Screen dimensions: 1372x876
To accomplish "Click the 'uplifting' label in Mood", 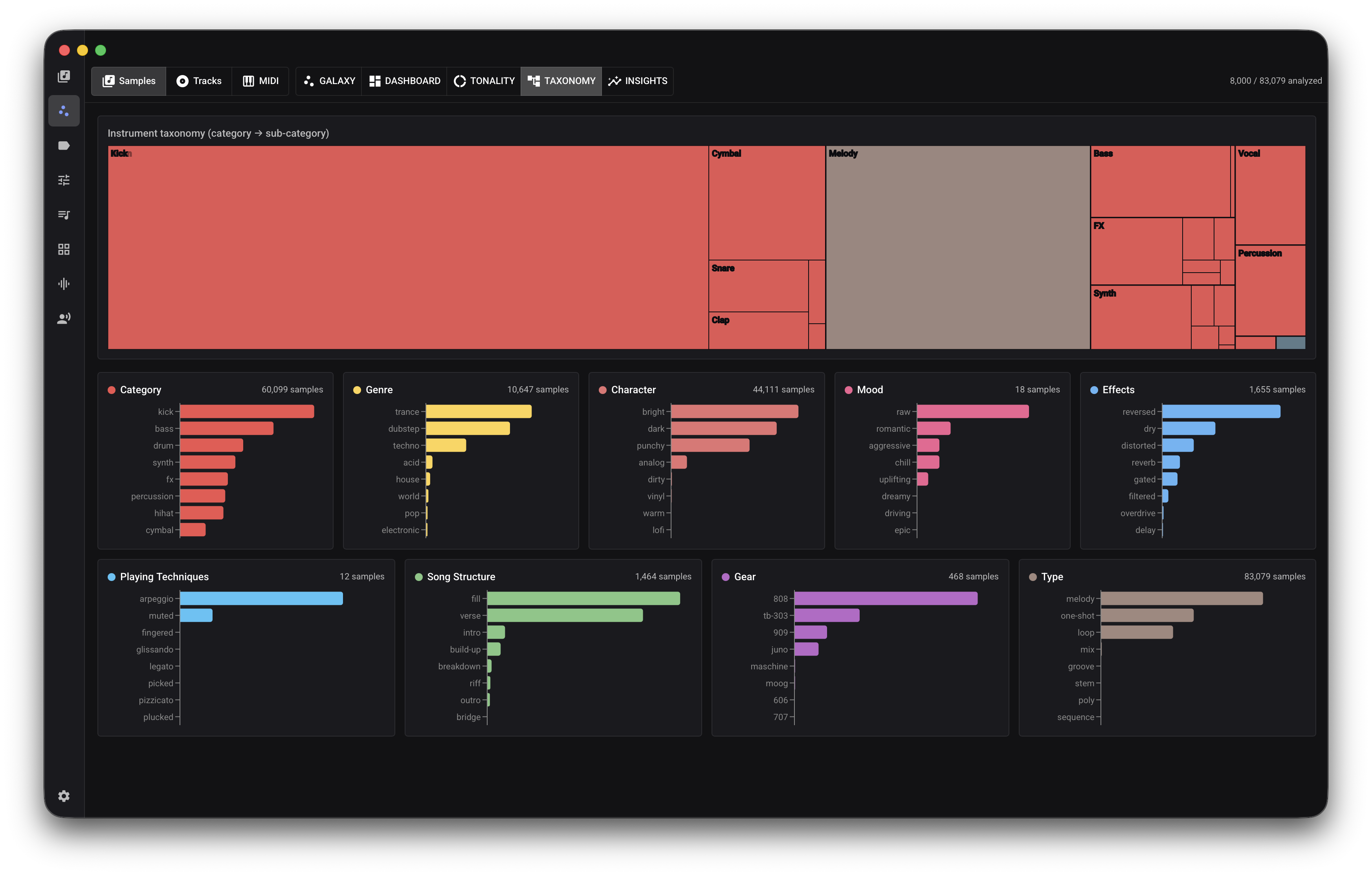I will click(895, 480).
